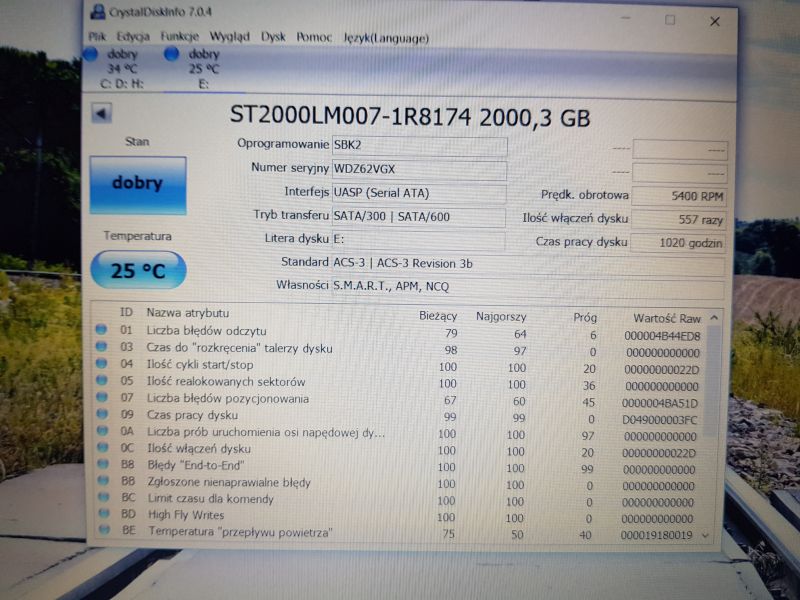The height and width of the screenshot is (600, 800).
Task: Select the Liczba błędów pozycjonowania row
Action: (399, 401)
